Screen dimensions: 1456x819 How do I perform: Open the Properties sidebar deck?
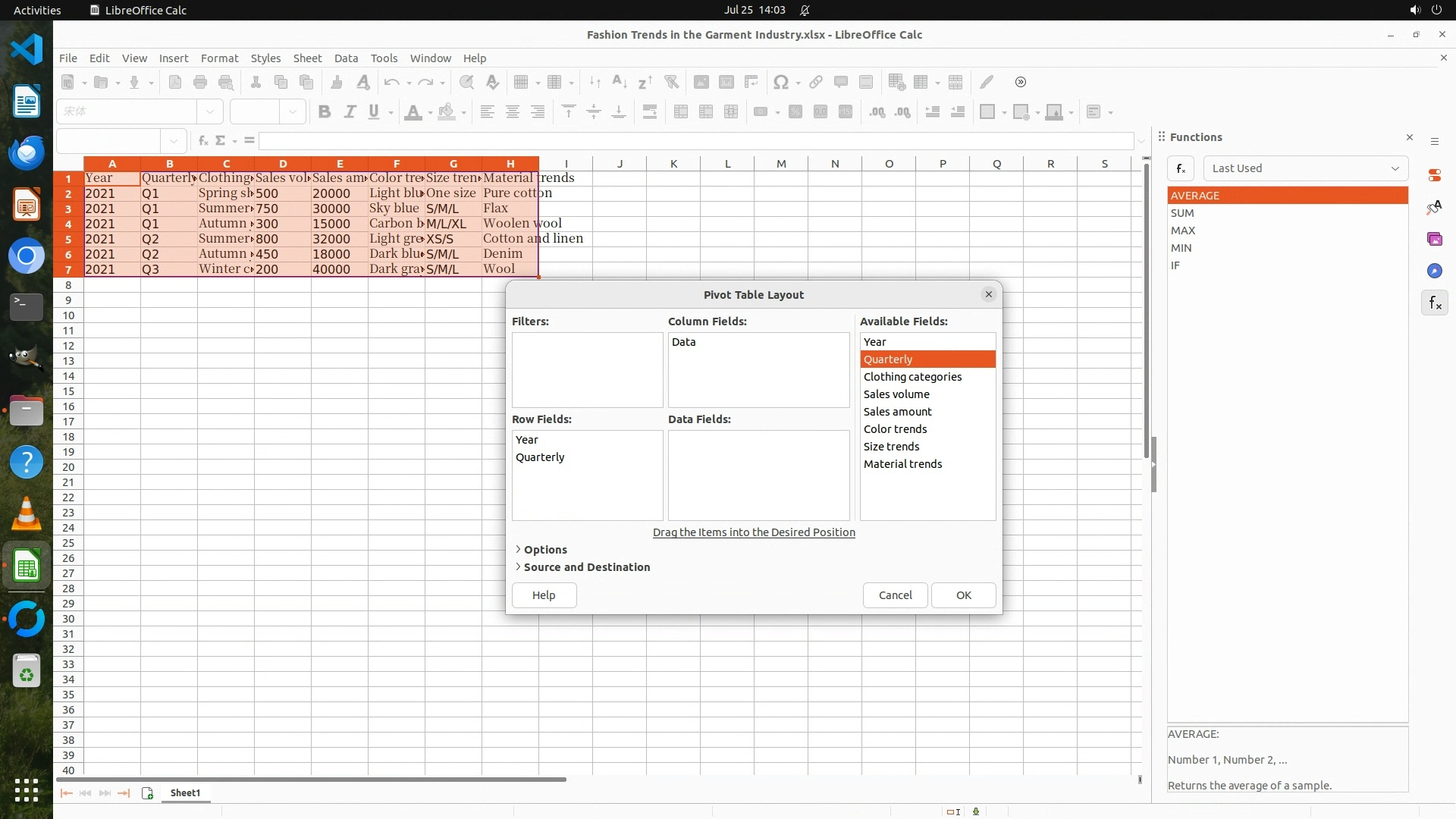coord(1434,175)
